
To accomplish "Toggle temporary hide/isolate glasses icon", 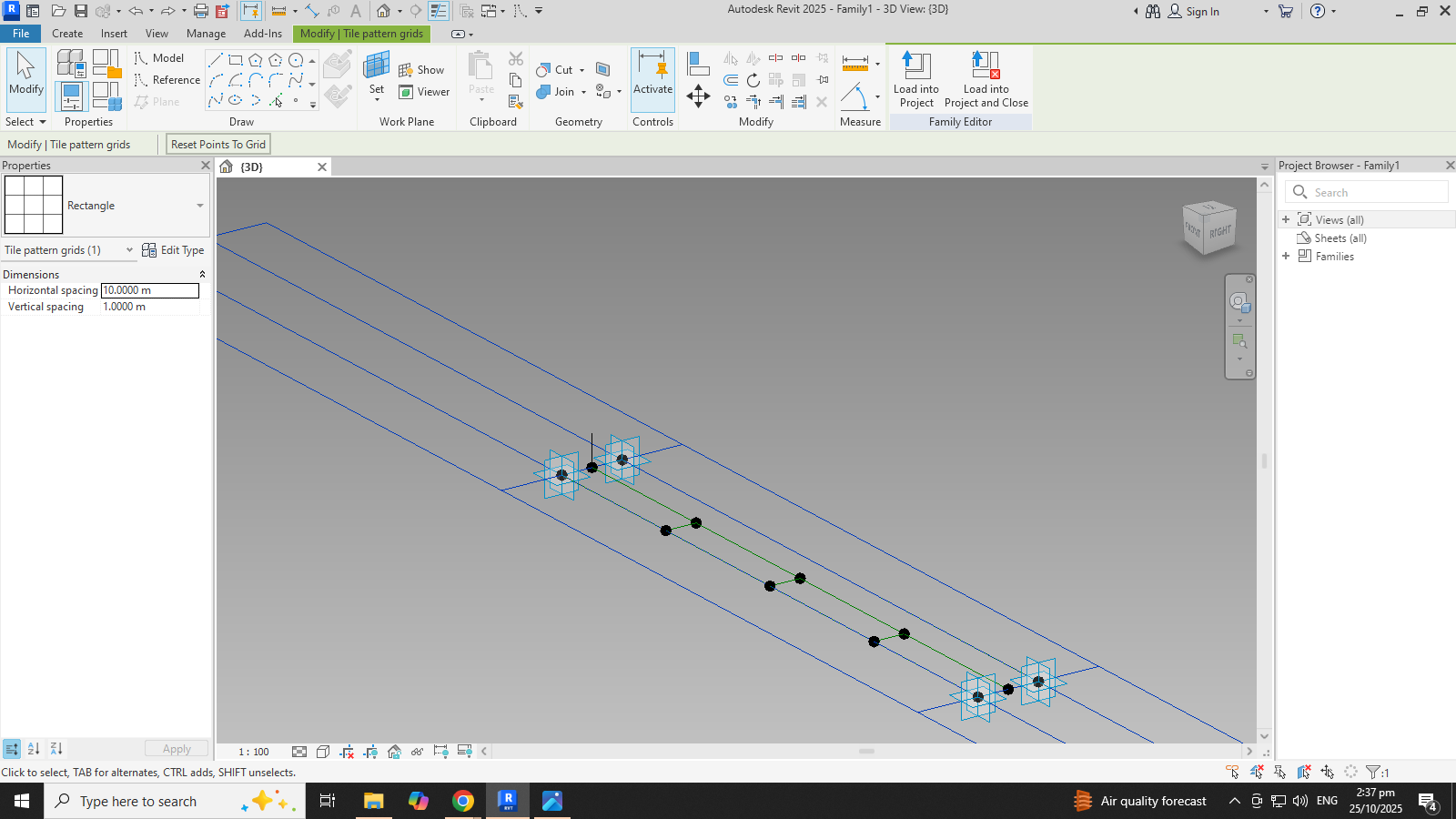I will coord(417,752).
